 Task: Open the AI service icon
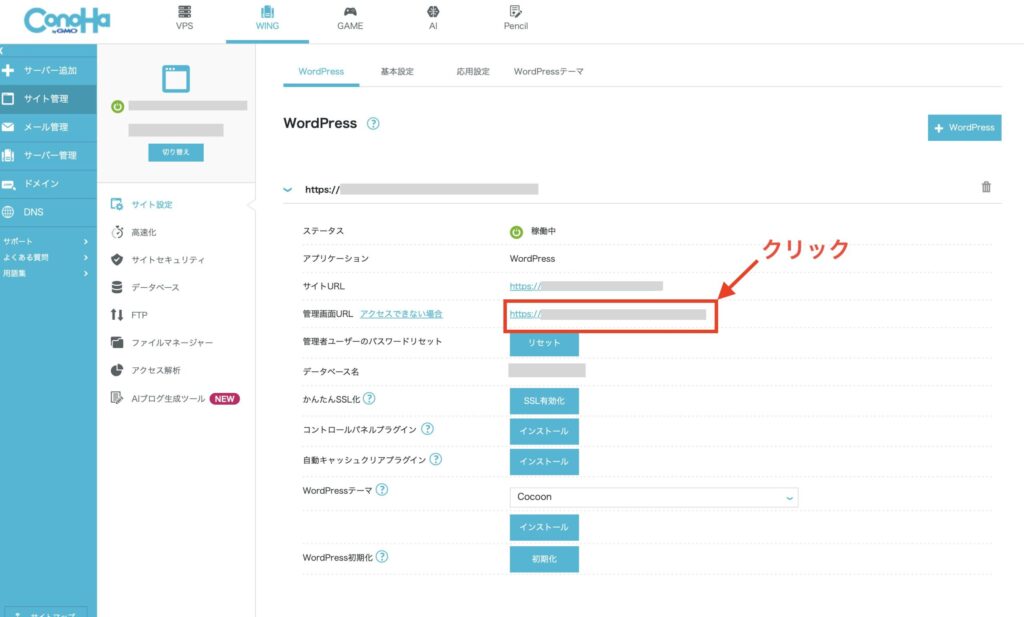[433, 12]
